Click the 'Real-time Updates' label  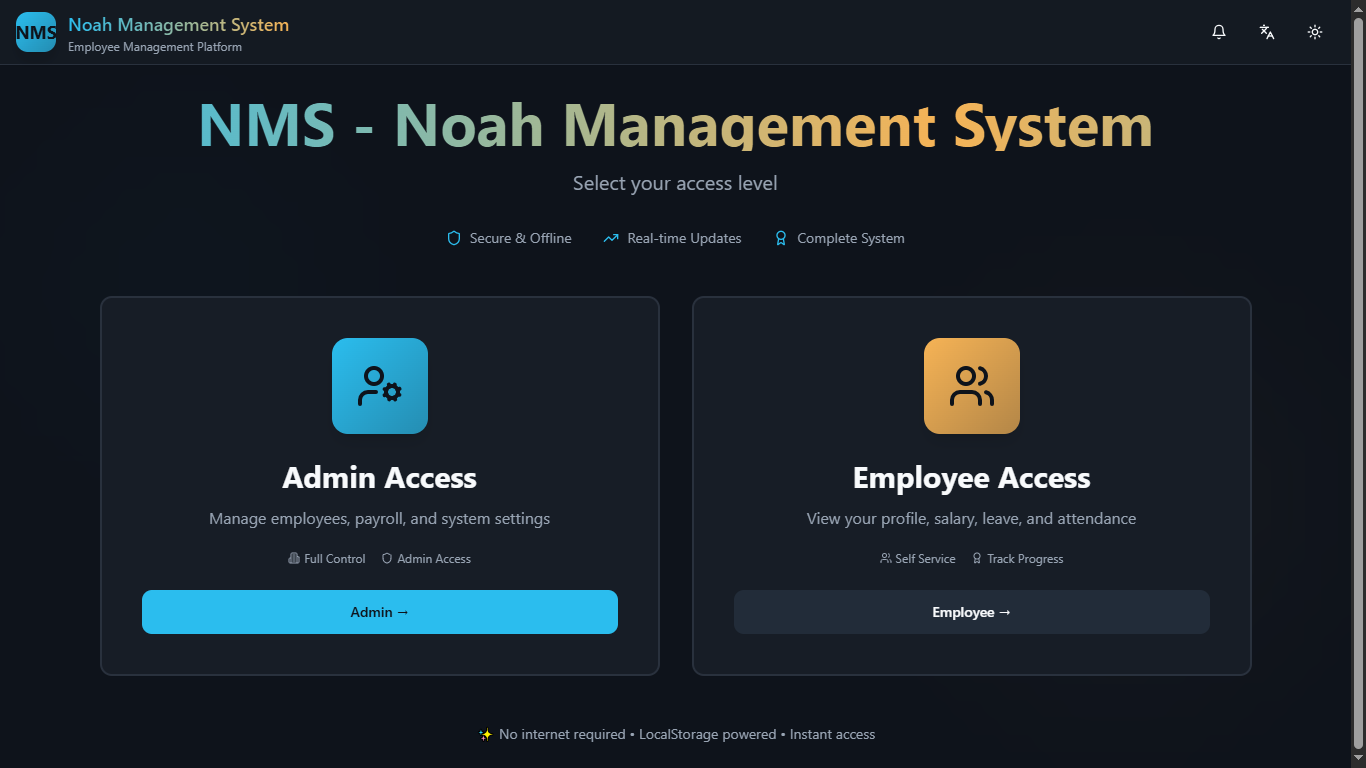pyautogui.click(x=685, y=238)
